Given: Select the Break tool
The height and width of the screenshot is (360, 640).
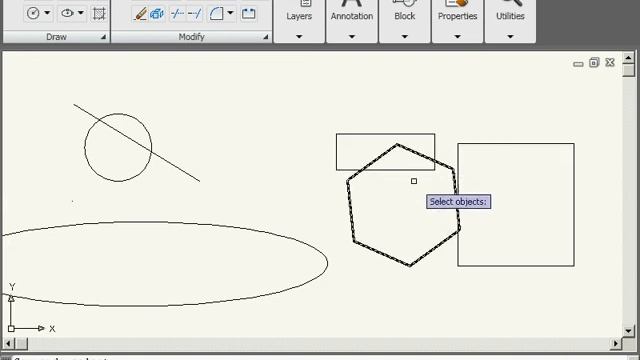Looking at the screenshot, I should pyautogui.click(x=249, y=14).
